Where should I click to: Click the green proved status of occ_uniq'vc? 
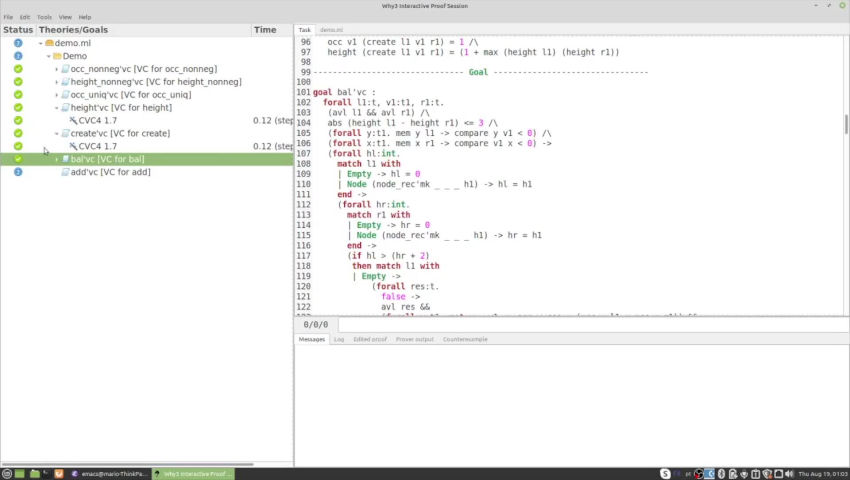(18, 94)
